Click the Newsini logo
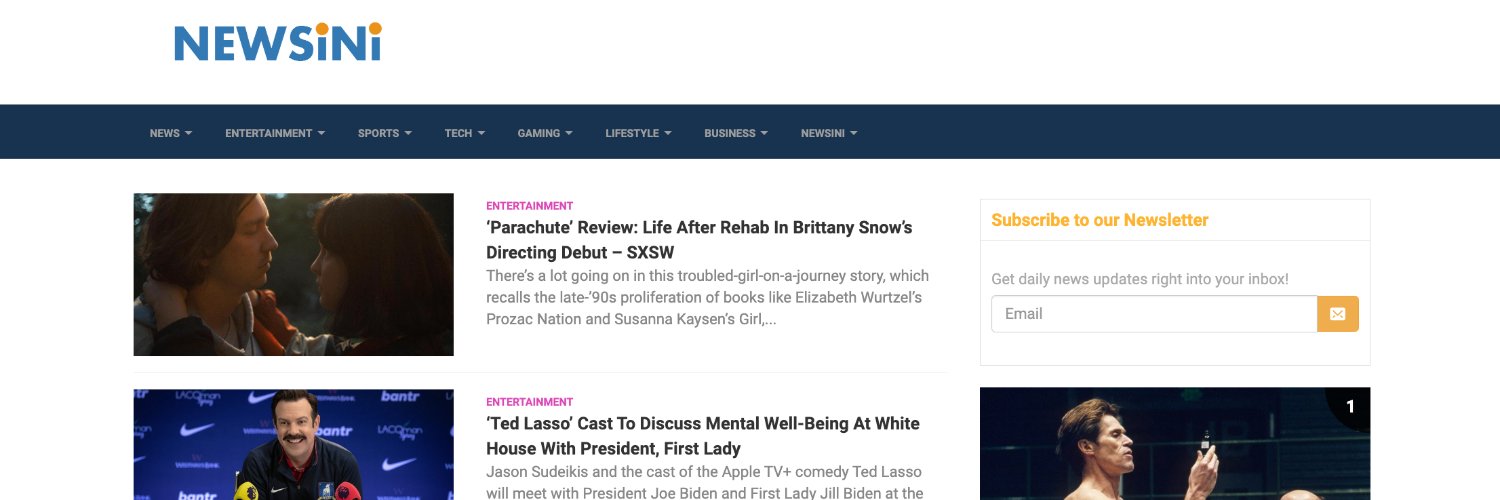 (278, 42)
